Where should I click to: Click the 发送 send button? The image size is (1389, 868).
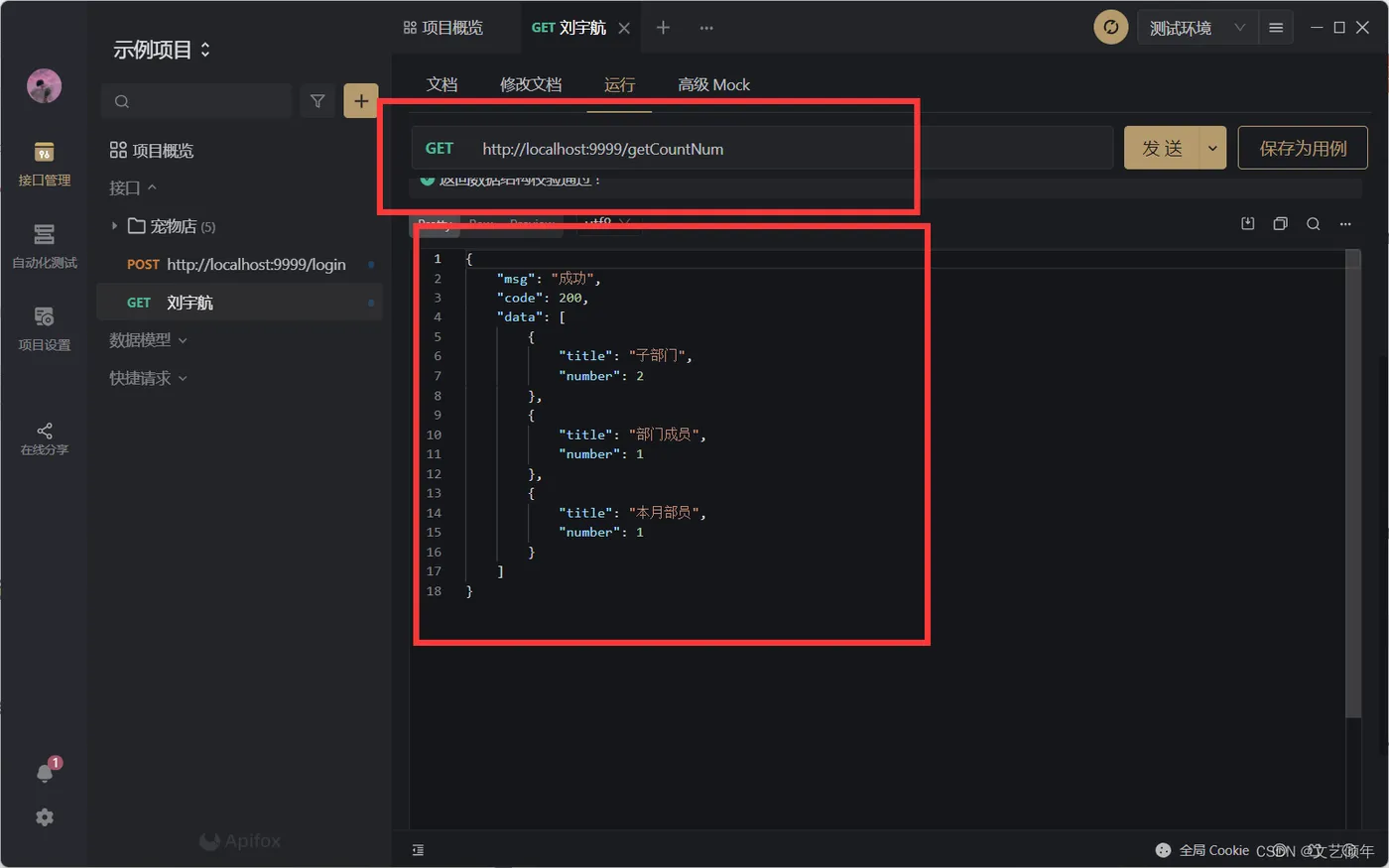pos(1162,149)
